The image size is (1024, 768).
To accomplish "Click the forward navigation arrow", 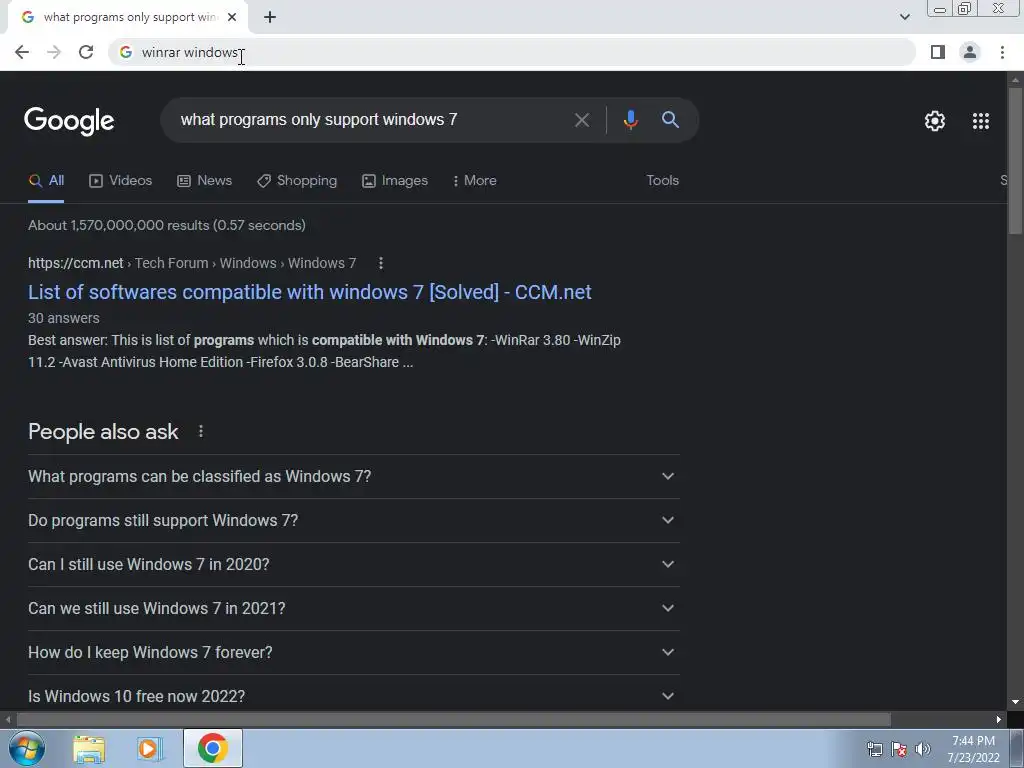I will coord(54,52).
